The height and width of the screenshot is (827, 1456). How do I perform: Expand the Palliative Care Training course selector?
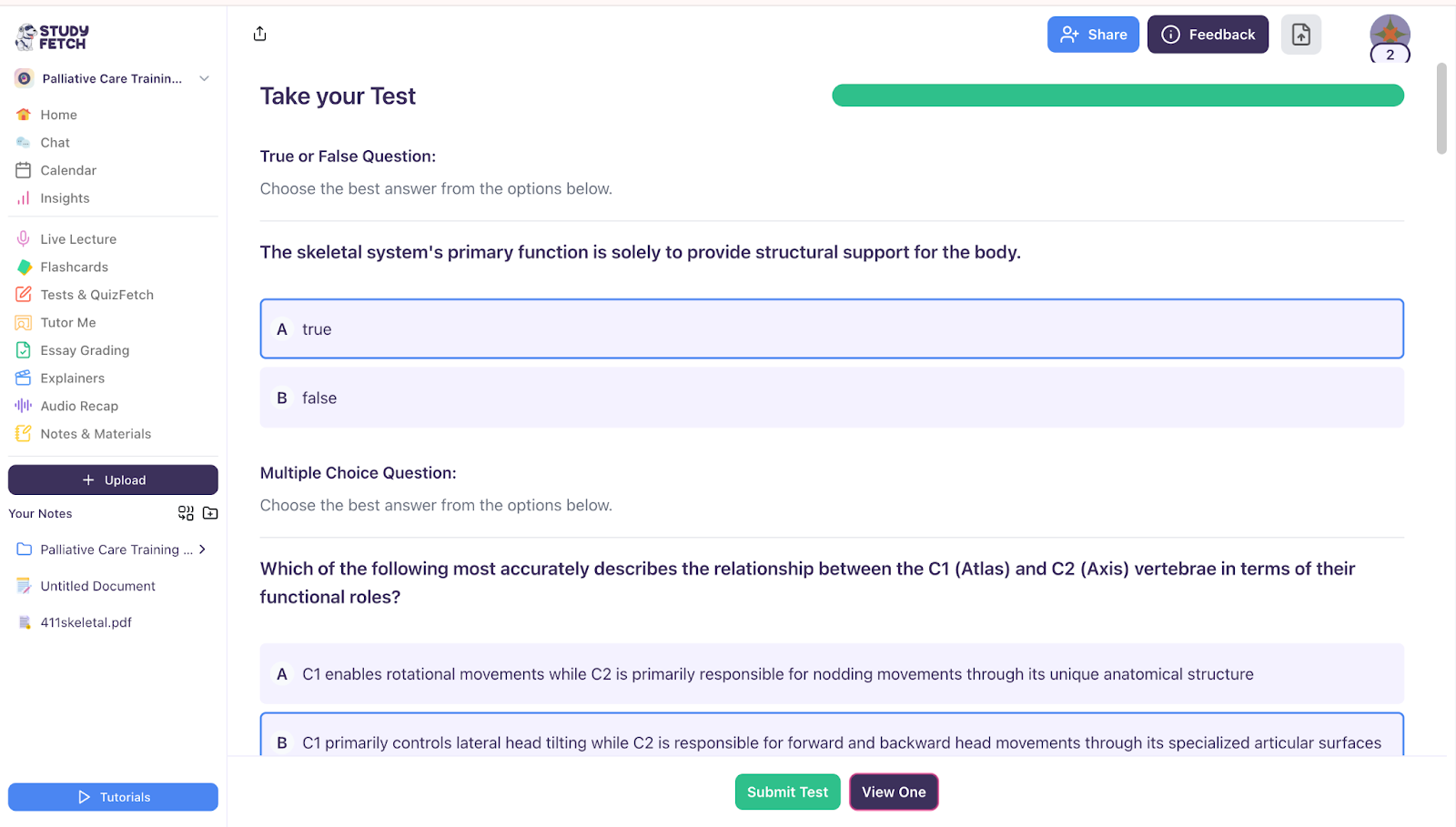click(x=204, y=78)
